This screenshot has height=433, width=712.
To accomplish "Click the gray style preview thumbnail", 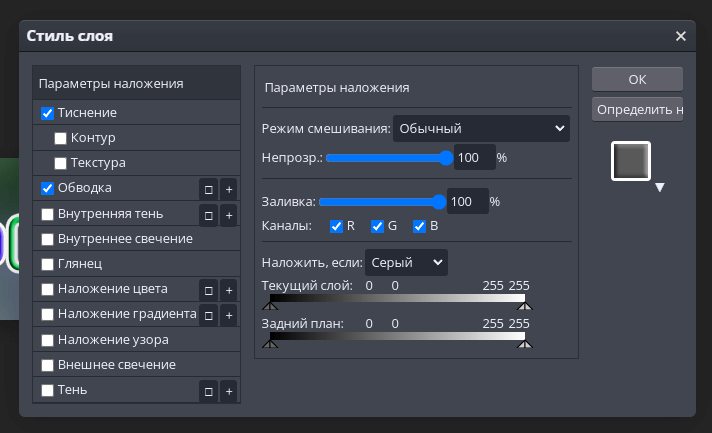I will click(x=631, y=161).
